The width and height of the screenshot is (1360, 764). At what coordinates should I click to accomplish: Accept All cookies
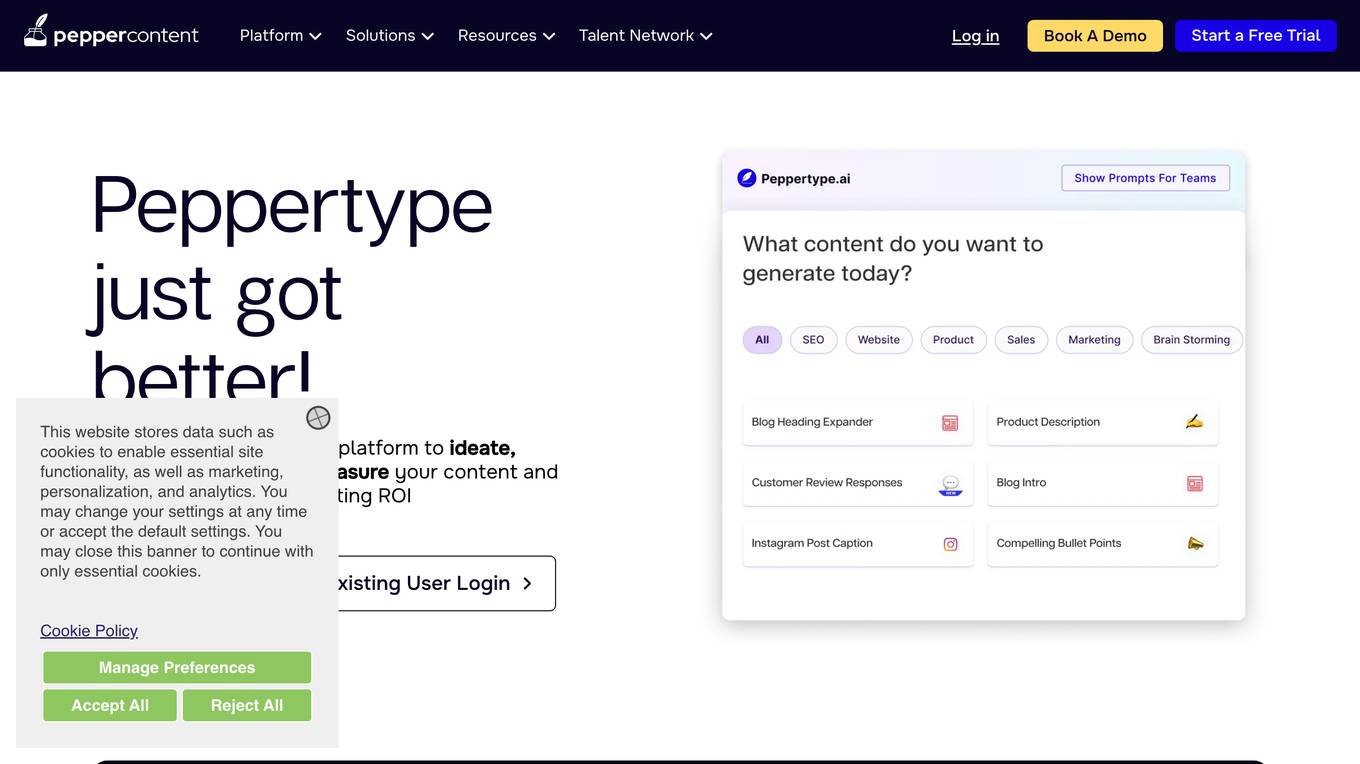110,705
